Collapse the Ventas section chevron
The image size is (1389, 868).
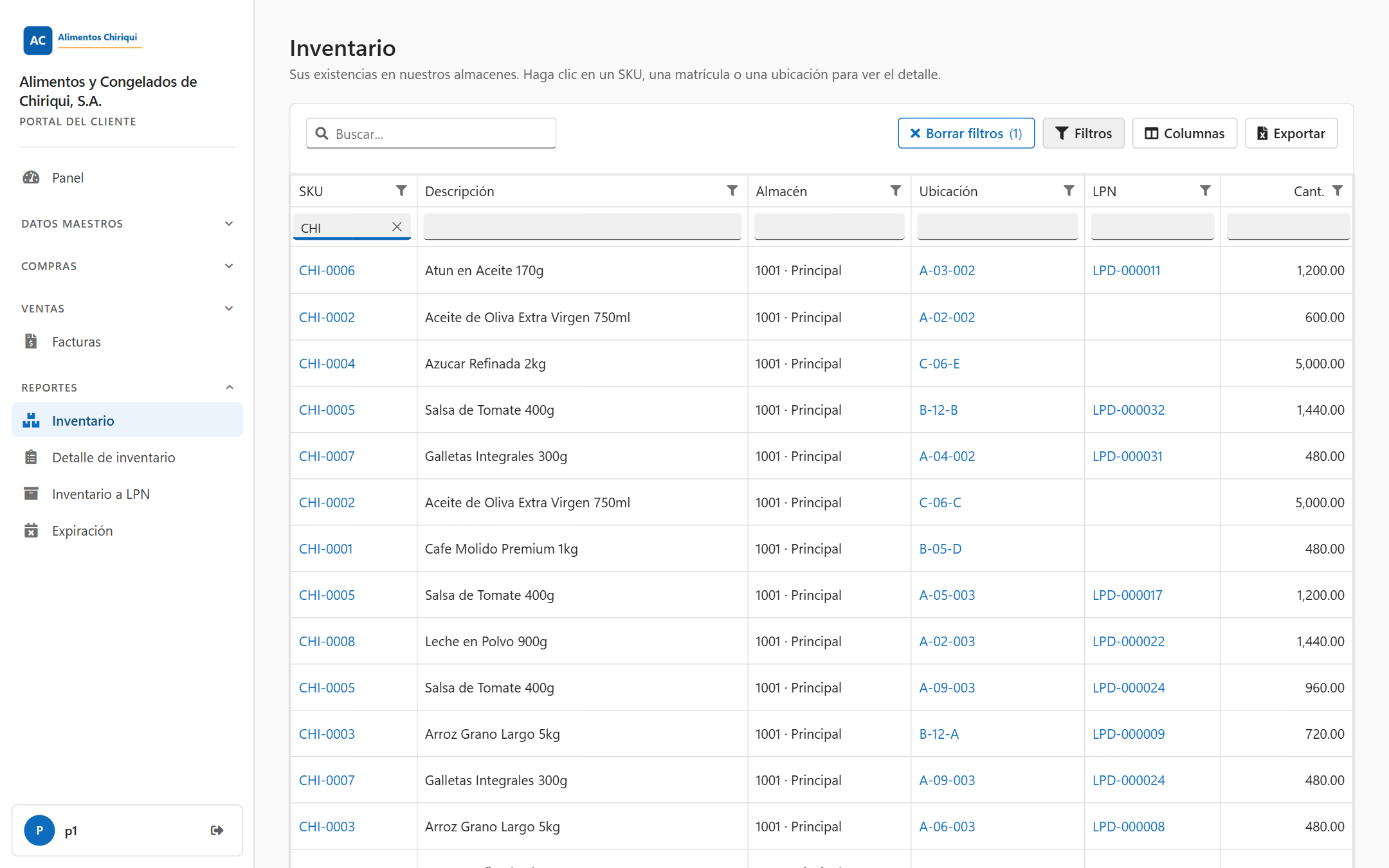coord(229,309)
